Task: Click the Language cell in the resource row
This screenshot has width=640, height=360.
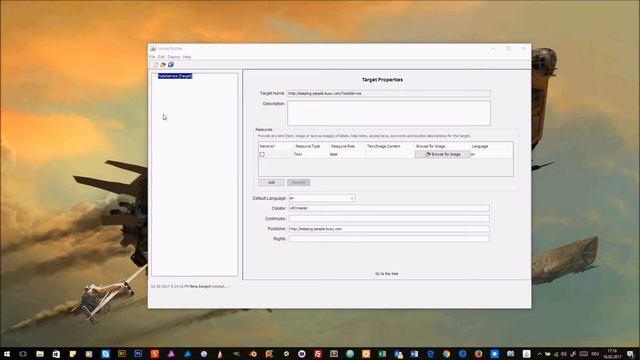Action: point(491,154)
